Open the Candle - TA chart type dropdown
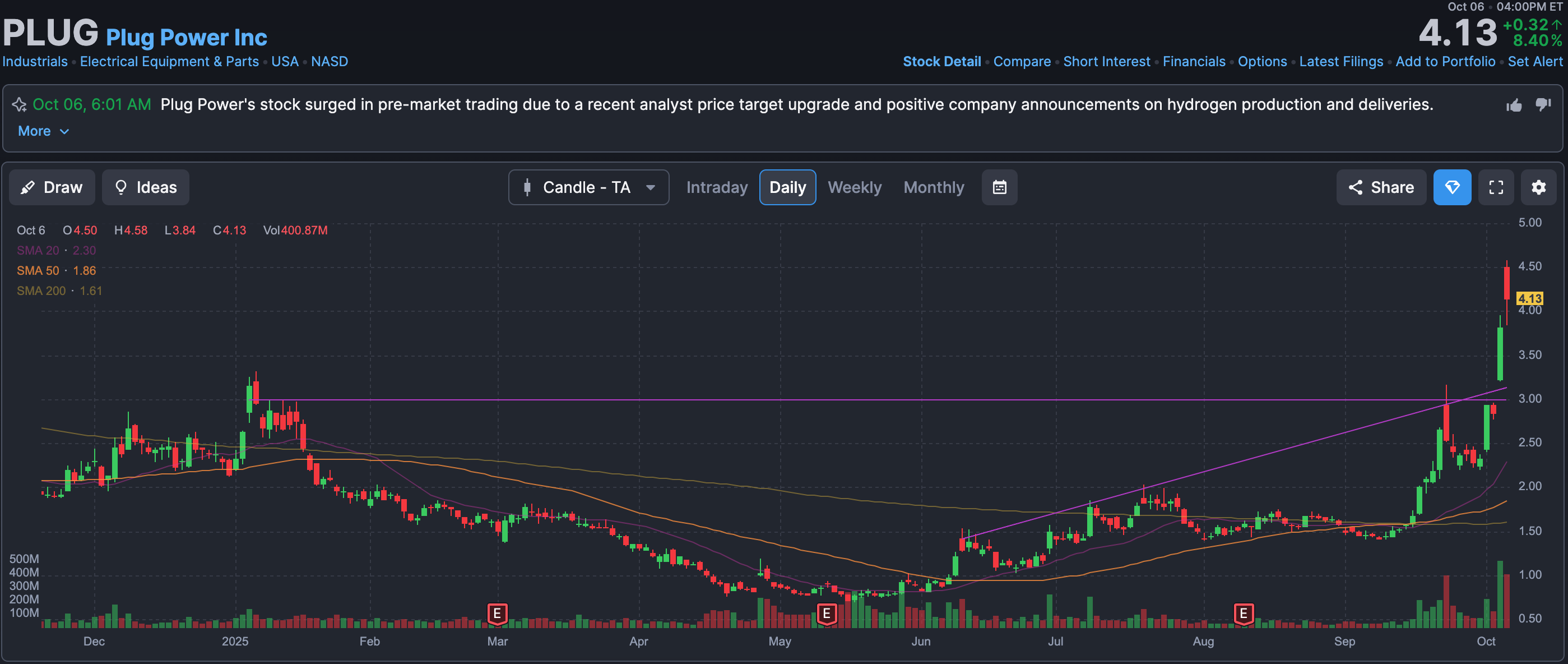This screenshot has width=1568, height=664. [x=586, y=187]
